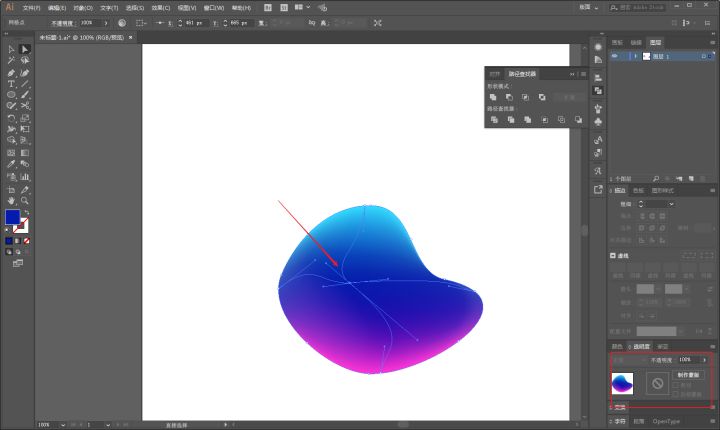The image size is (720, 430).
Task: Choose the Ellipse shape tool
Action: [x=11, y=95]
